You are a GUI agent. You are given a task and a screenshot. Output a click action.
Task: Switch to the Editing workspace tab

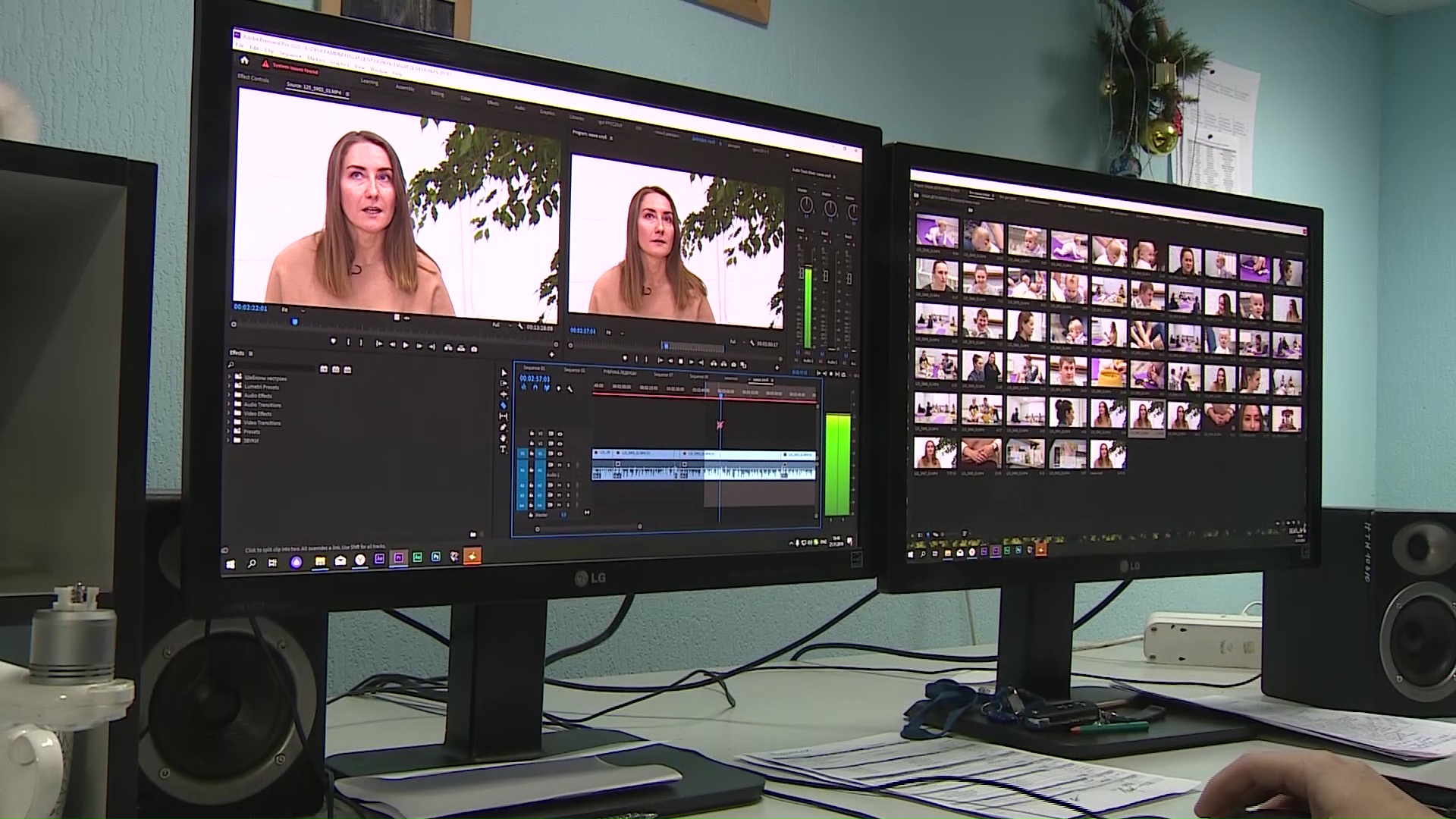coord(438,93)
